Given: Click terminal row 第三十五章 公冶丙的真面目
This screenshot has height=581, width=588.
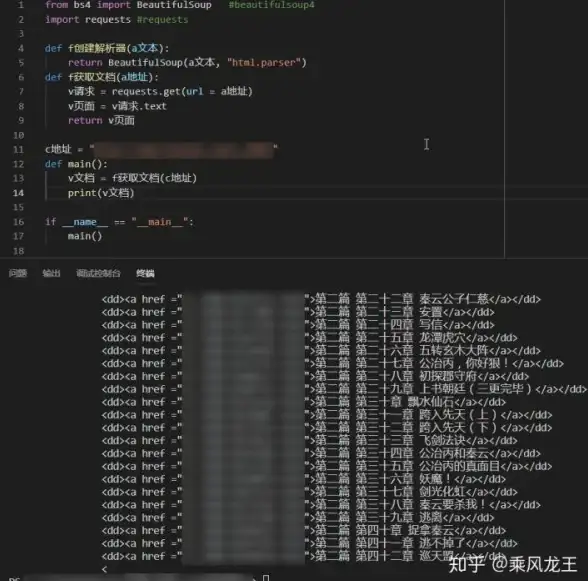Looking at the screenshot, I should point(327,466).
